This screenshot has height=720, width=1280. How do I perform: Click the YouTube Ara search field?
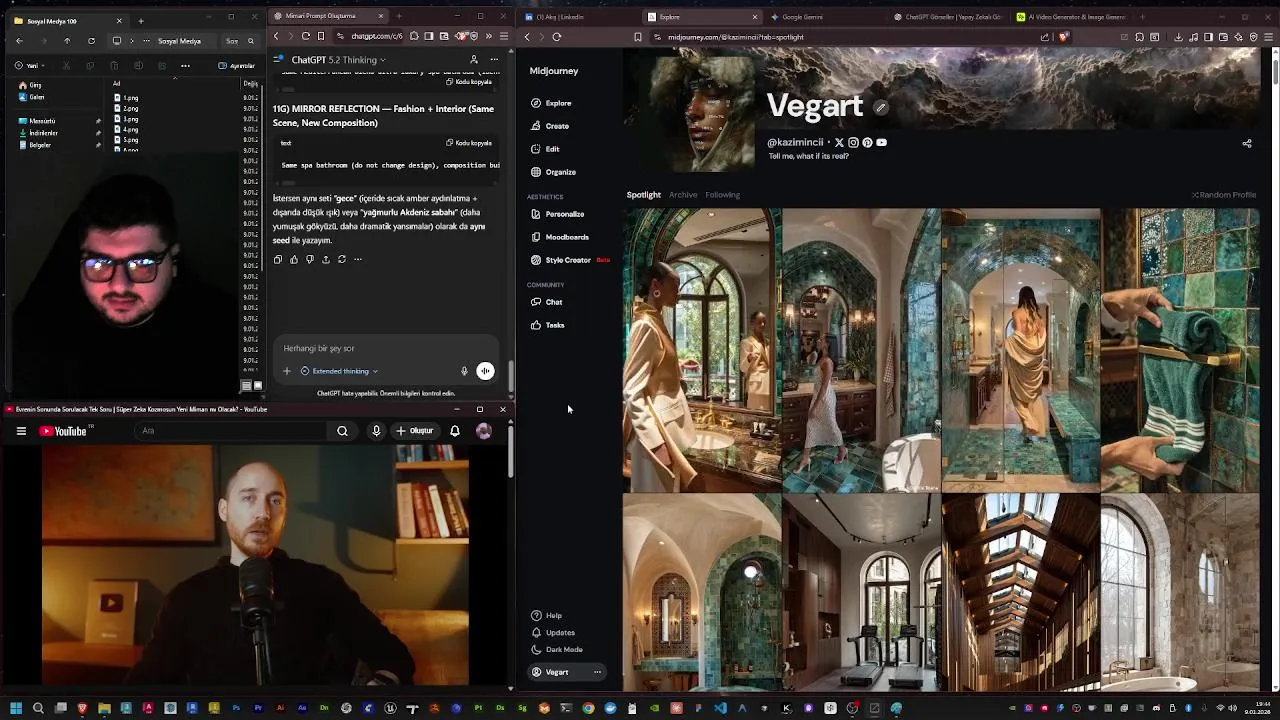pos(230,431)
